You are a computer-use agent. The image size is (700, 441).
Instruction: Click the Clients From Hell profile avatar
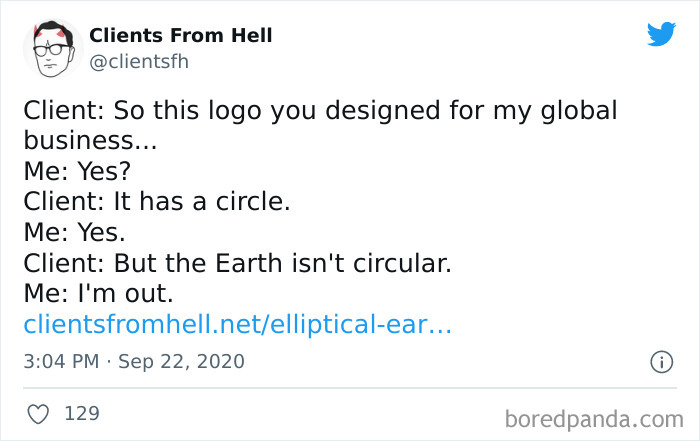pyautogui.click(x=52, y=48)
